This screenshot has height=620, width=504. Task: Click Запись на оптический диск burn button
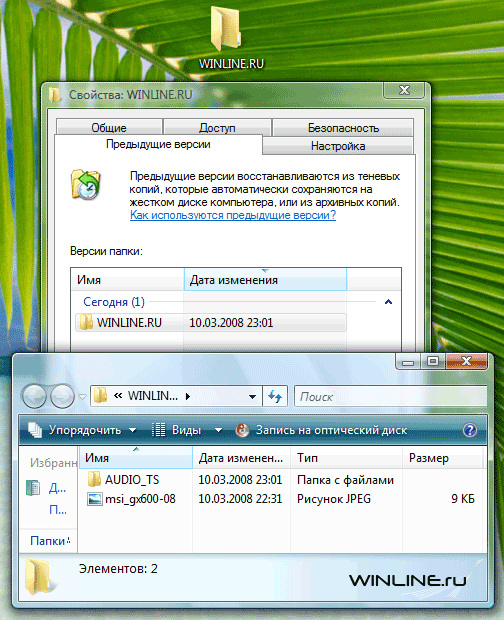[x=321, y=430]
